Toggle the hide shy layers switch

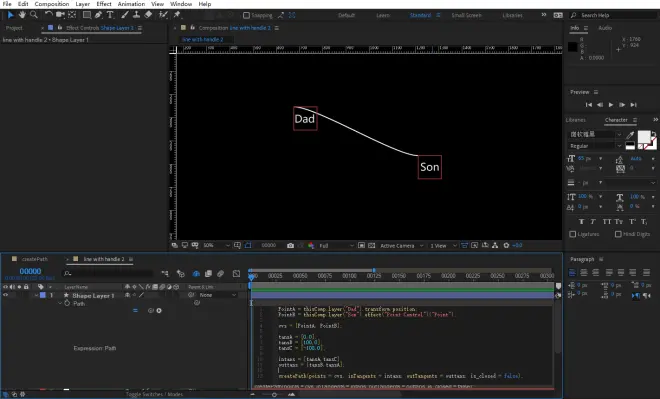(196, 274)
